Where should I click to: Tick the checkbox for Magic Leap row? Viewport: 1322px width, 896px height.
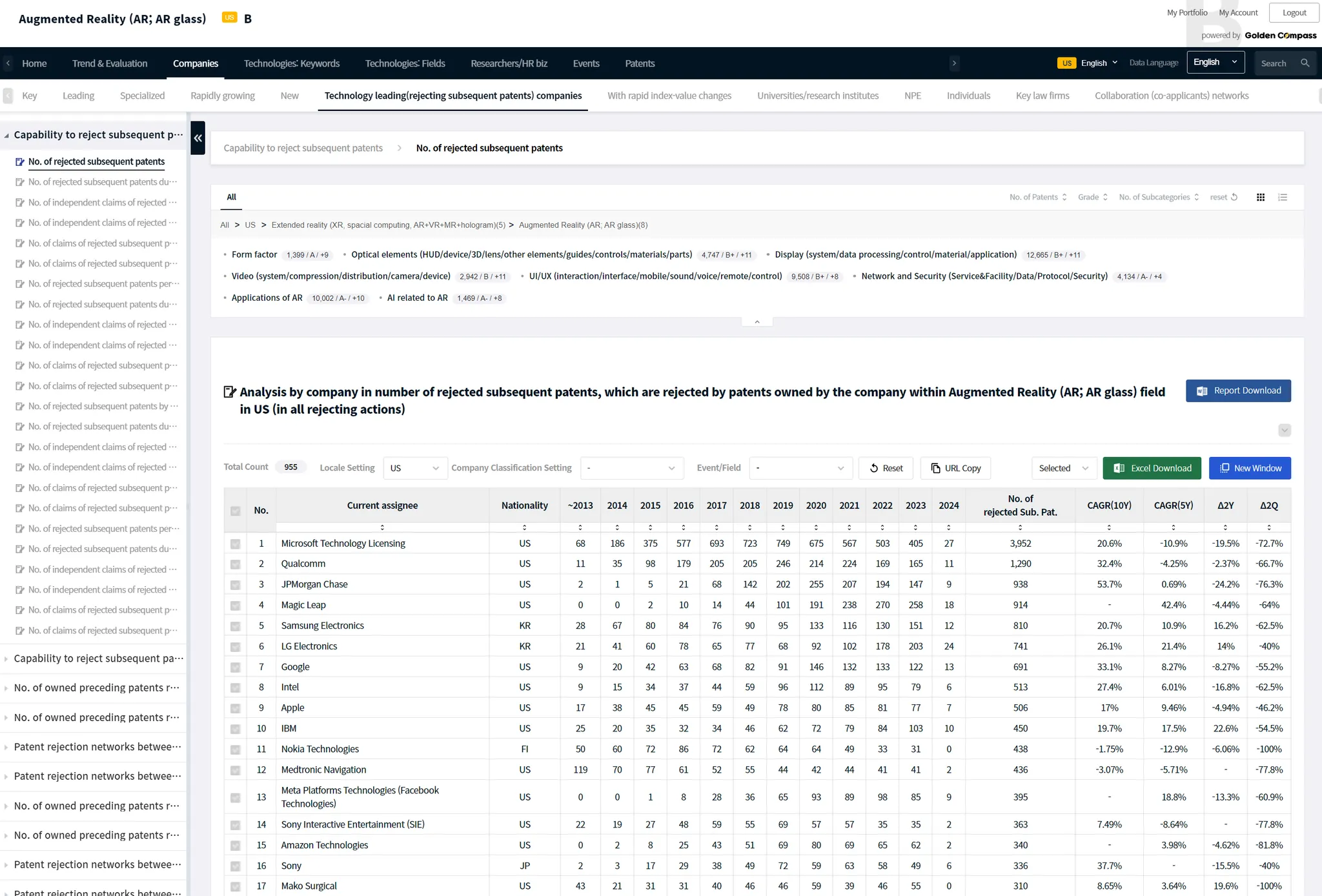(x=236, y=606)
